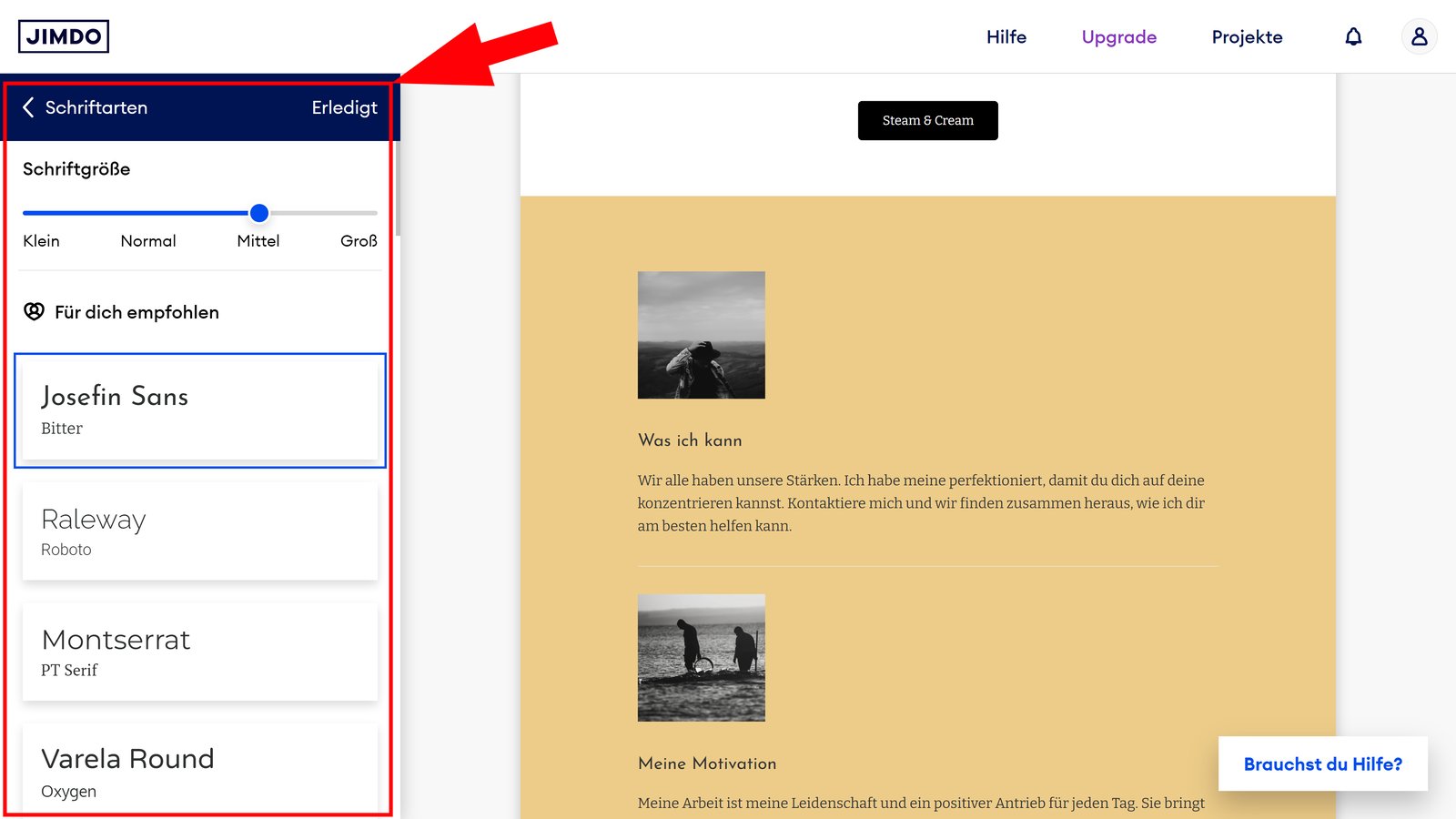
Task: Click the Brauchst du Hilfe button
Action: click(1322, 763)
